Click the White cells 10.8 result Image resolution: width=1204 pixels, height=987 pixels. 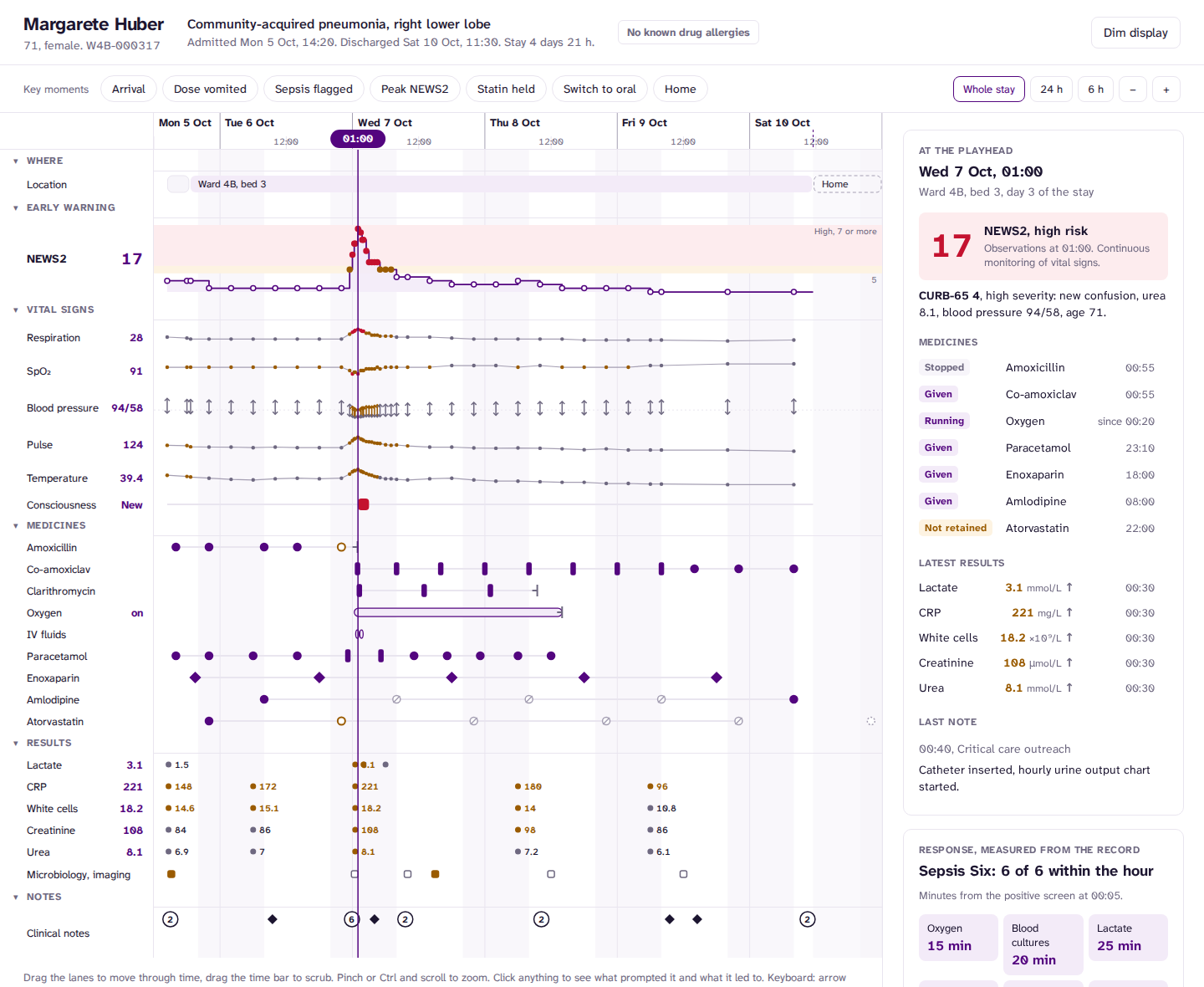(x=661, y=808)
